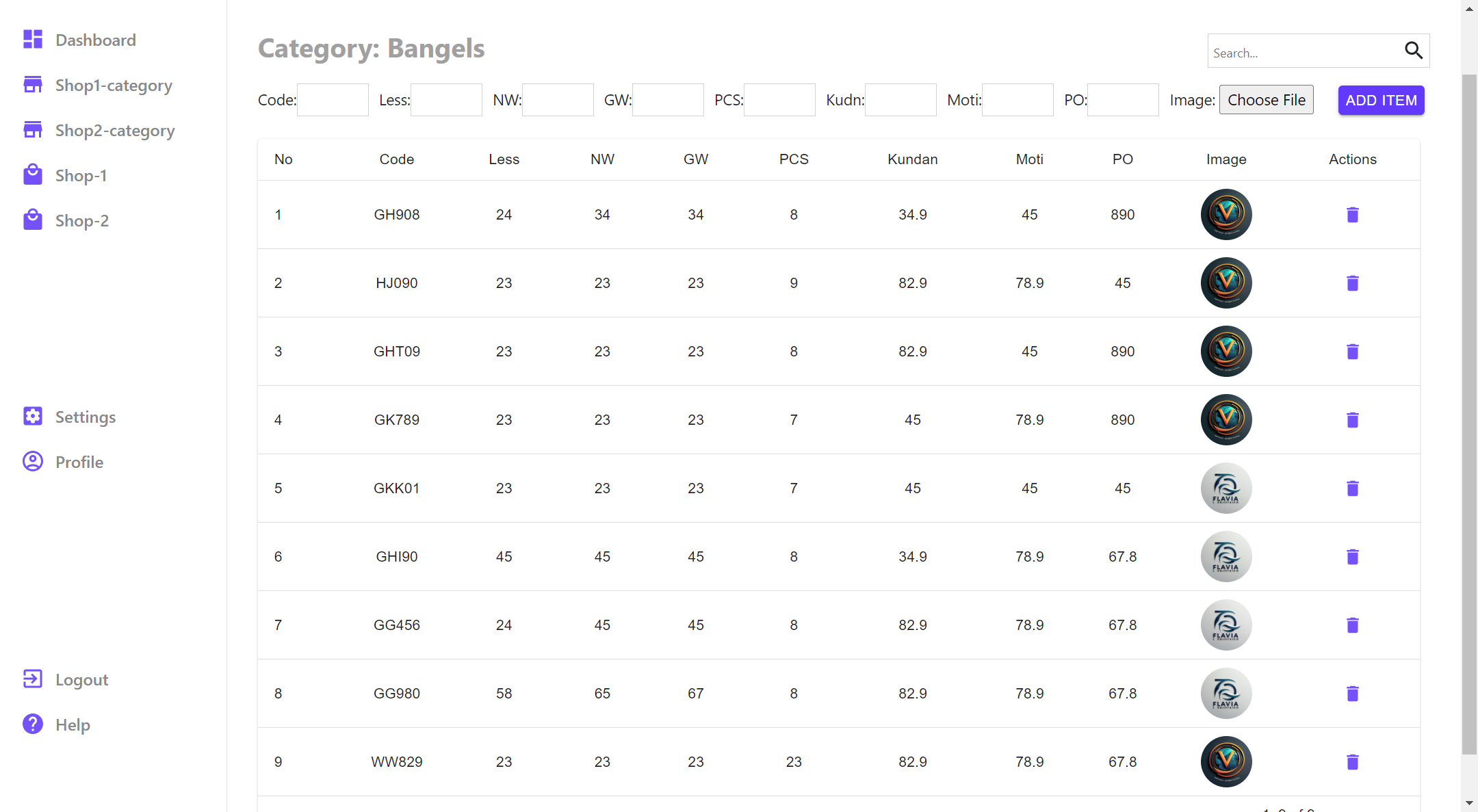Click the Logout icon
This screenshot has height=812, width=1478.
pyautogui.click(x=33, y=679)
